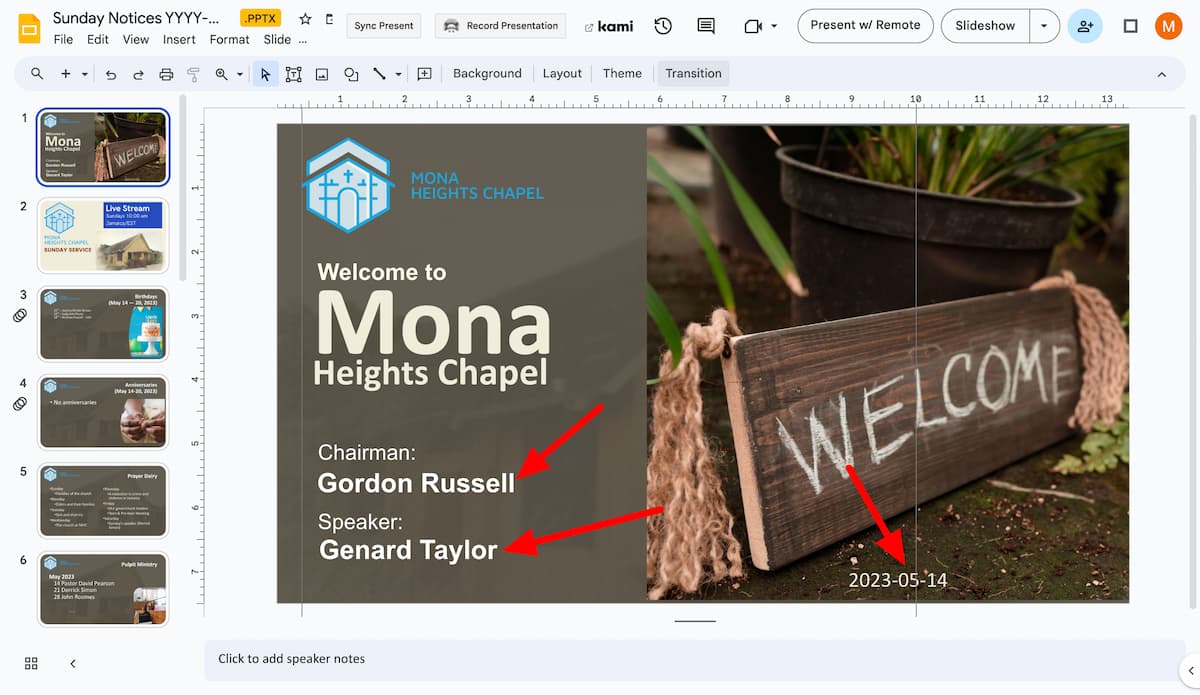The image size is (1200, 695).
Task: Select the Shape tool
Action: click(x=351, y=73)
